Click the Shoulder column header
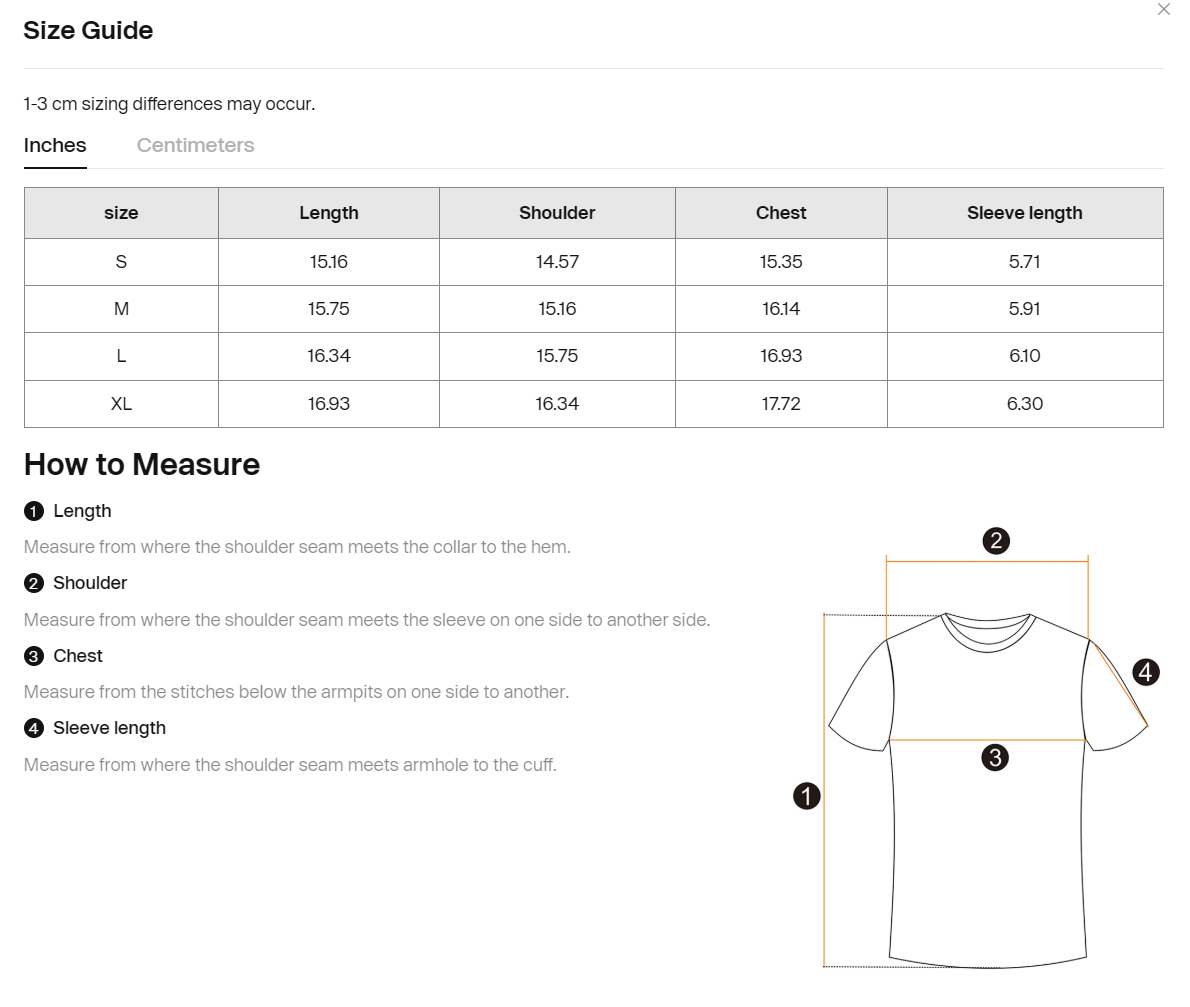Viewport: 1190px width, 1007px height. coord(557,213)
